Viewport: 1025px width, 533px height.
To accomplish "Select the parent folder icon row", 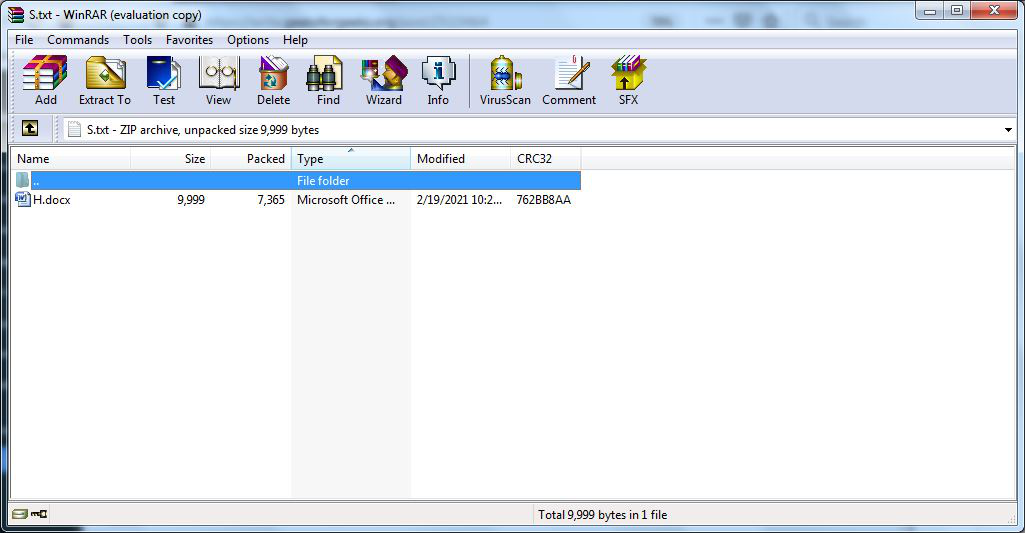I will [297, 181].
